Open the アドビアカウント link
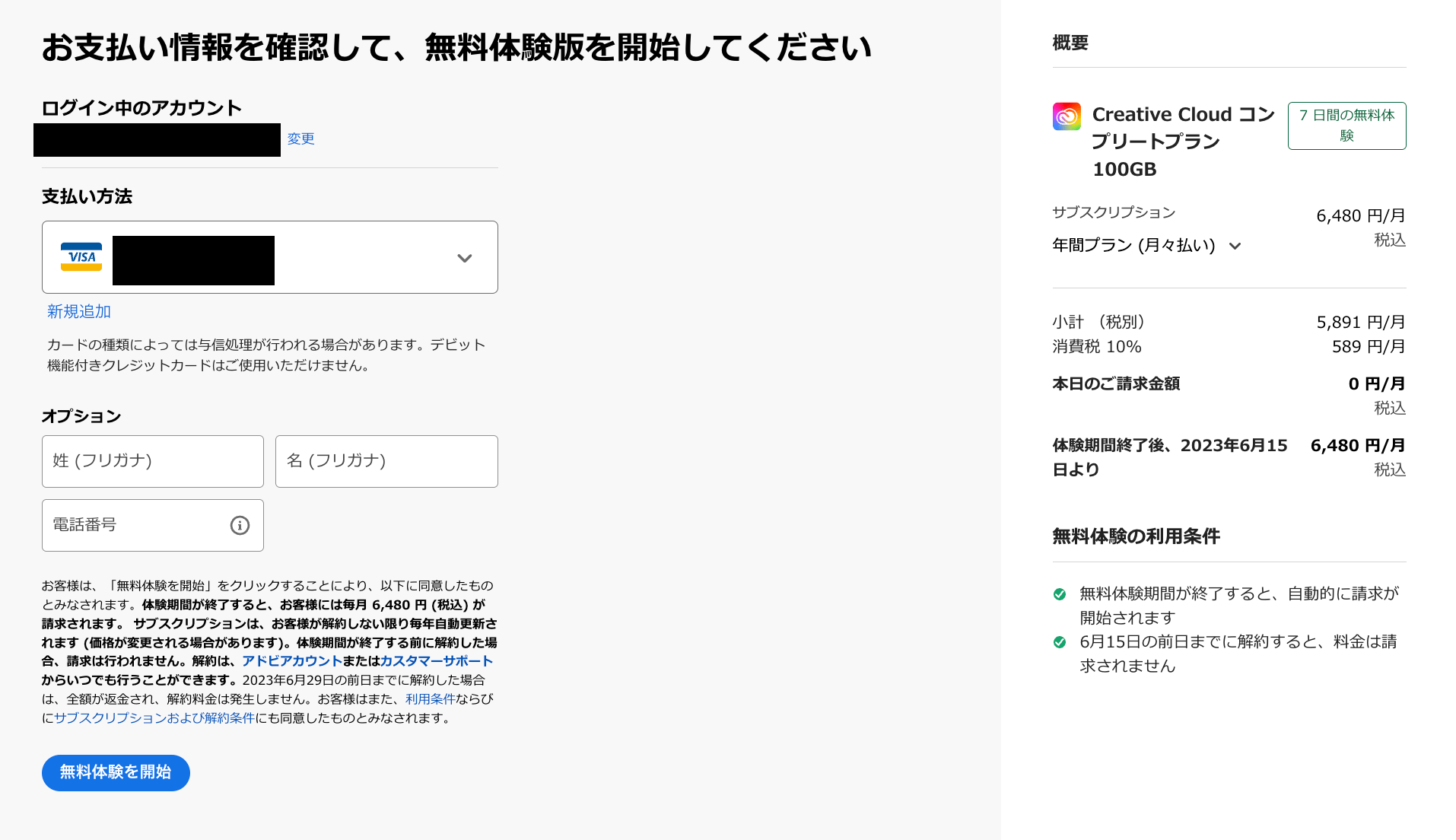 click(291, 661)
